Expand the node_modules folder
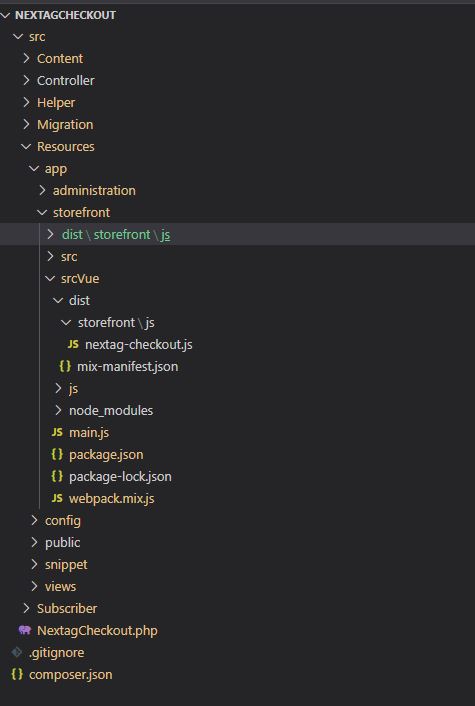This screenshot has width=475, height=706. tap(58, 410)
